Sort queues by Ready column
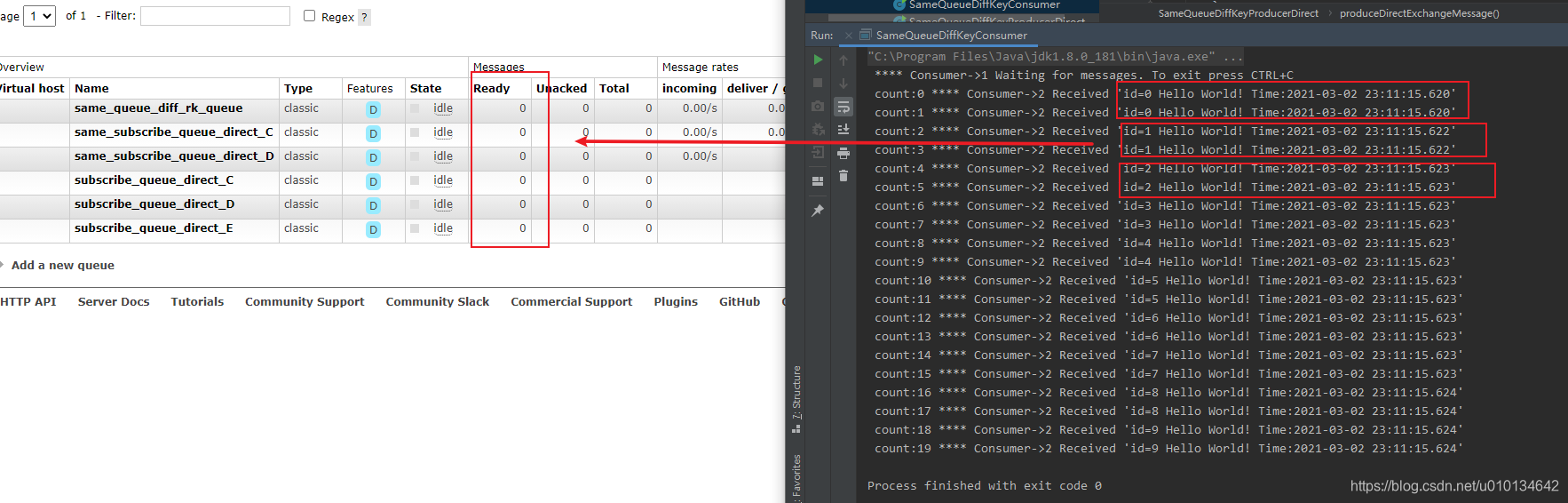The image size is (1568, 503). tap(491, 88)
